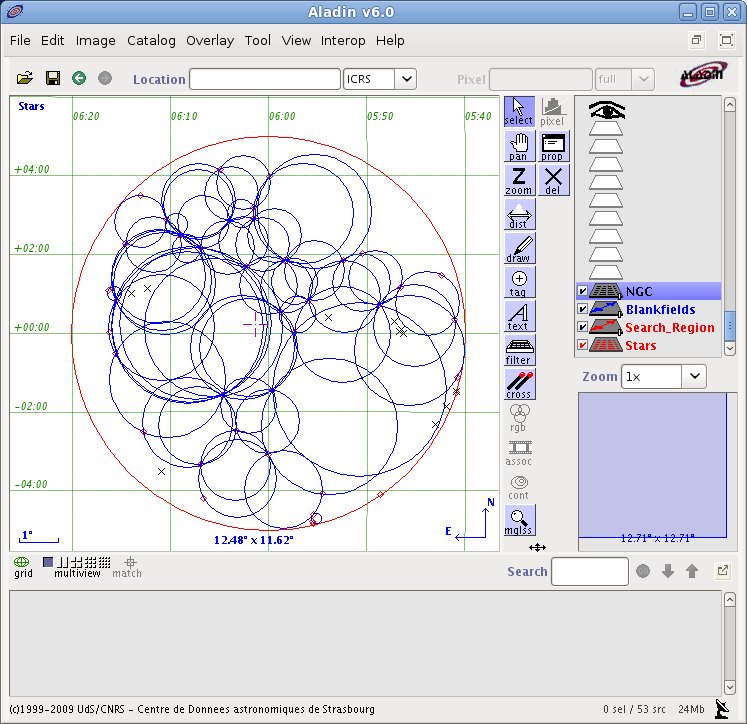Choose the draw pencil tool
747x724 pixels.
tap(518, 249)
